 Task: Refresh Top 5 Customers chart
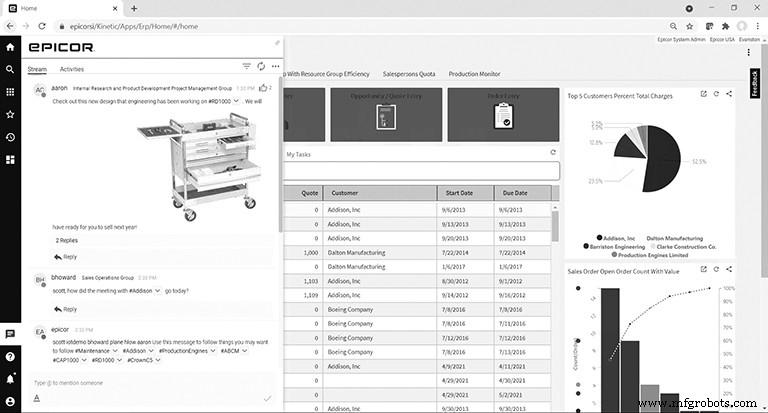[716, 94]
